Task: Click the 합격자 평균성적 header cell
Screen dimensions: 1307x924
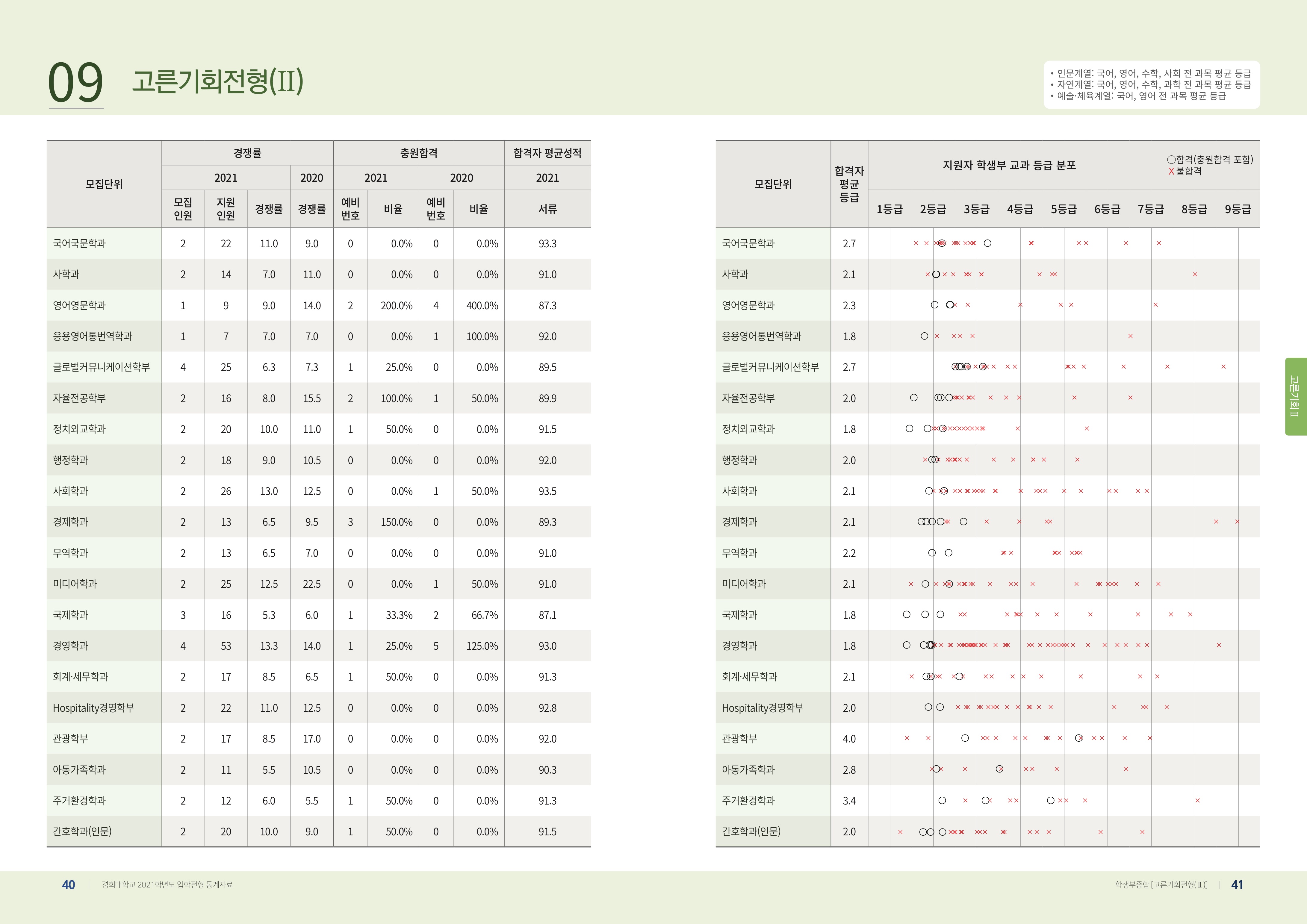Action: [x=547, y=153]
